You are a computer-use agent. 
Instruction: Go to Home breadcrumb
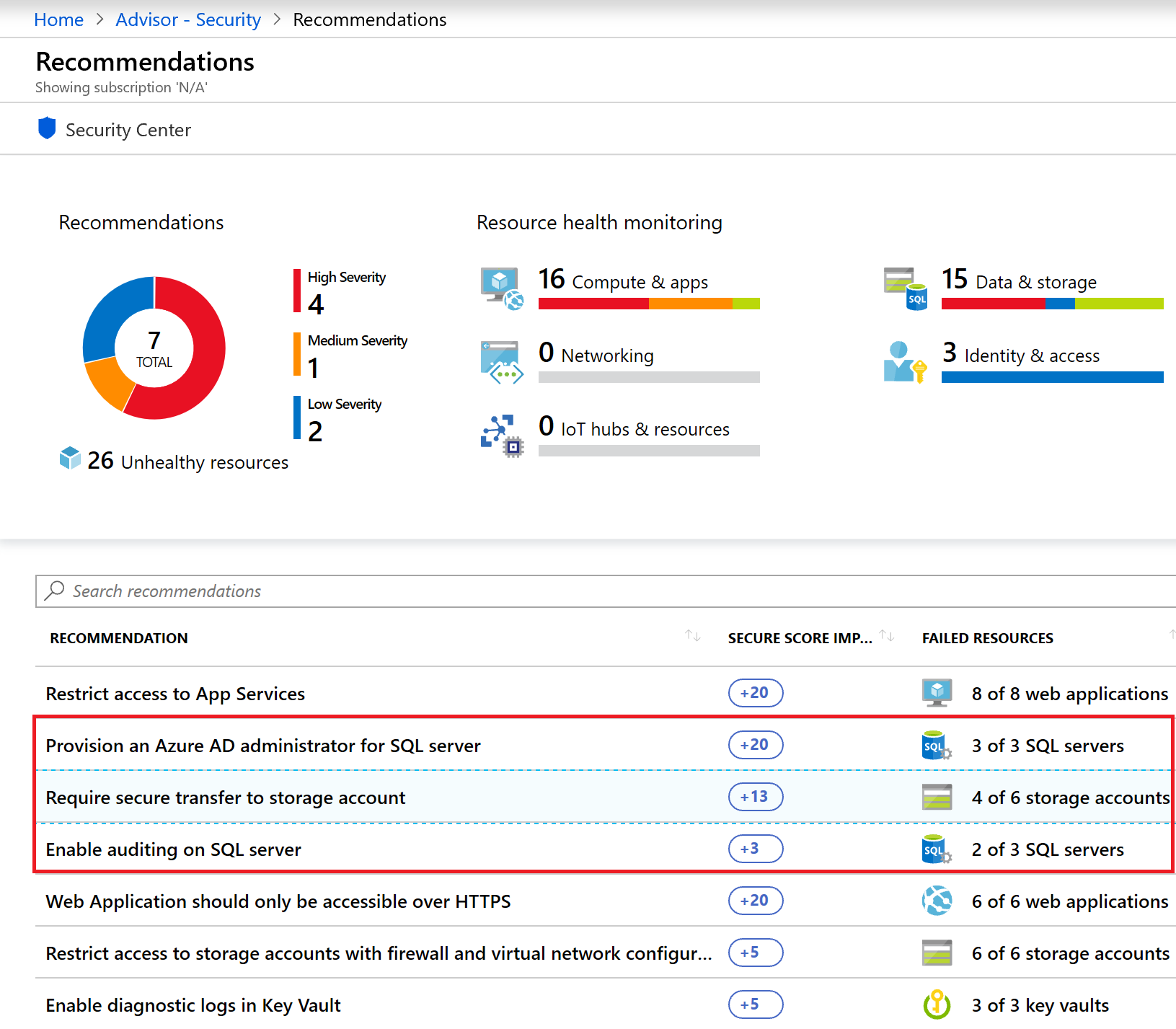coord(58,19)
